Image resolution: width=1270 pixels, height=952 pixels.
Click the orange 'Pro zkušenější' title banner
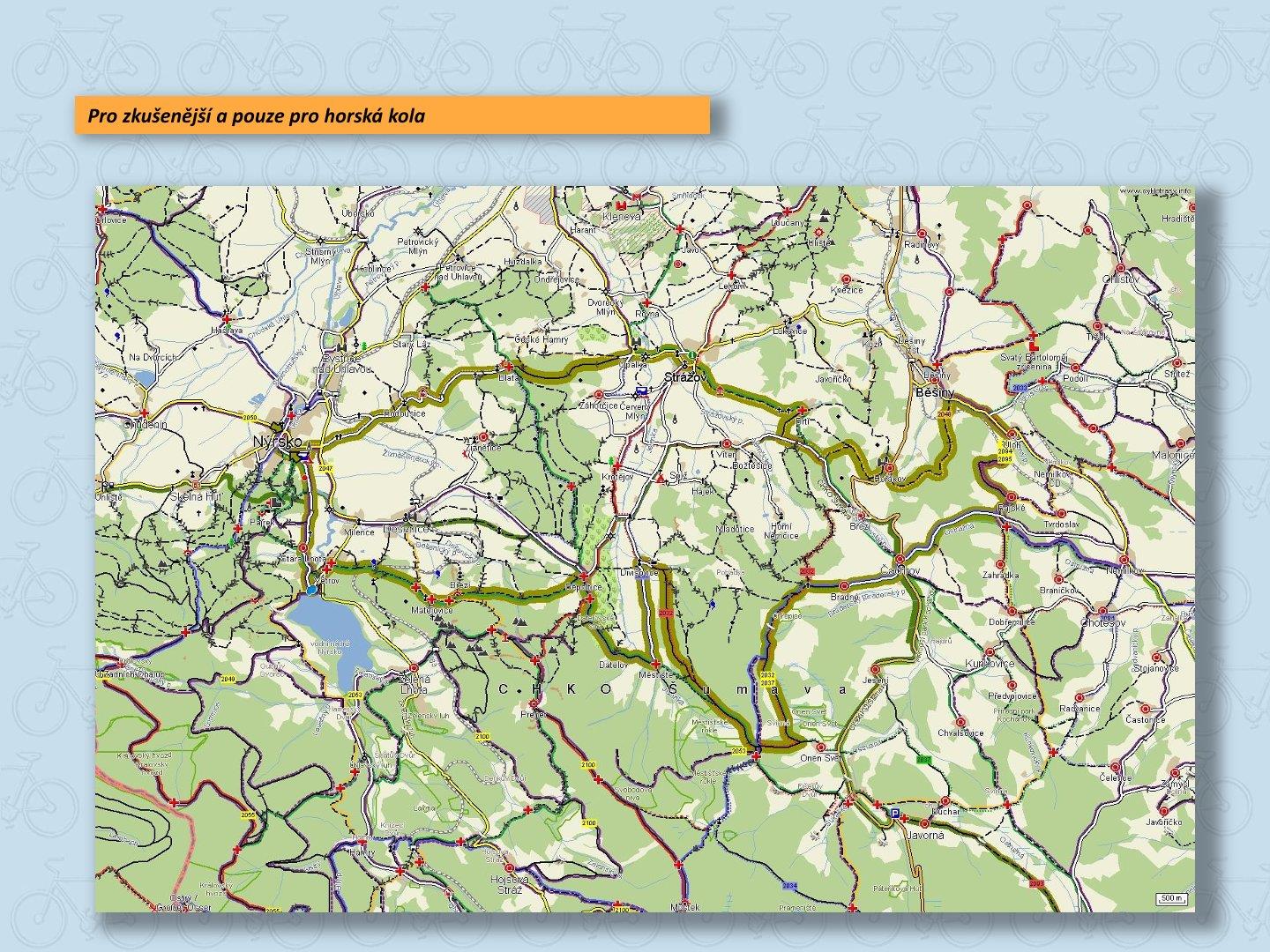coord(392,115)
